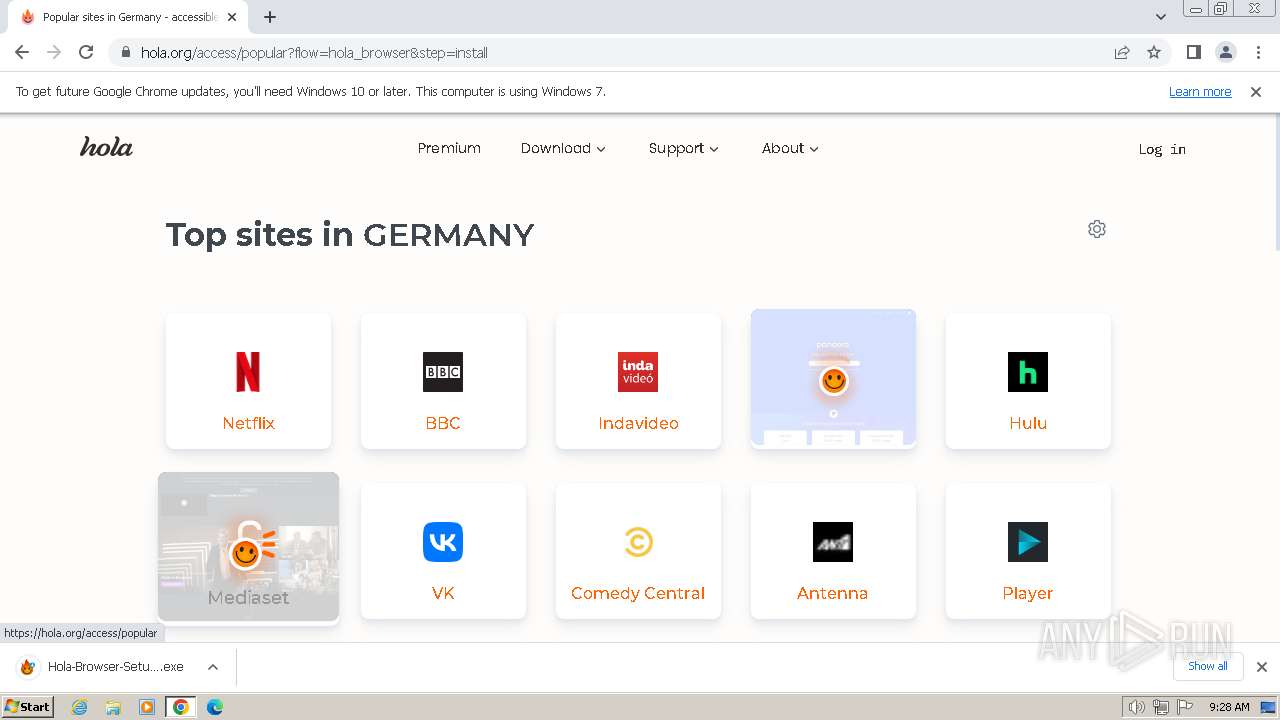Open the Pandora preview tile
The height and width of the screenshot is (720, 1280).
coord(833,377)
